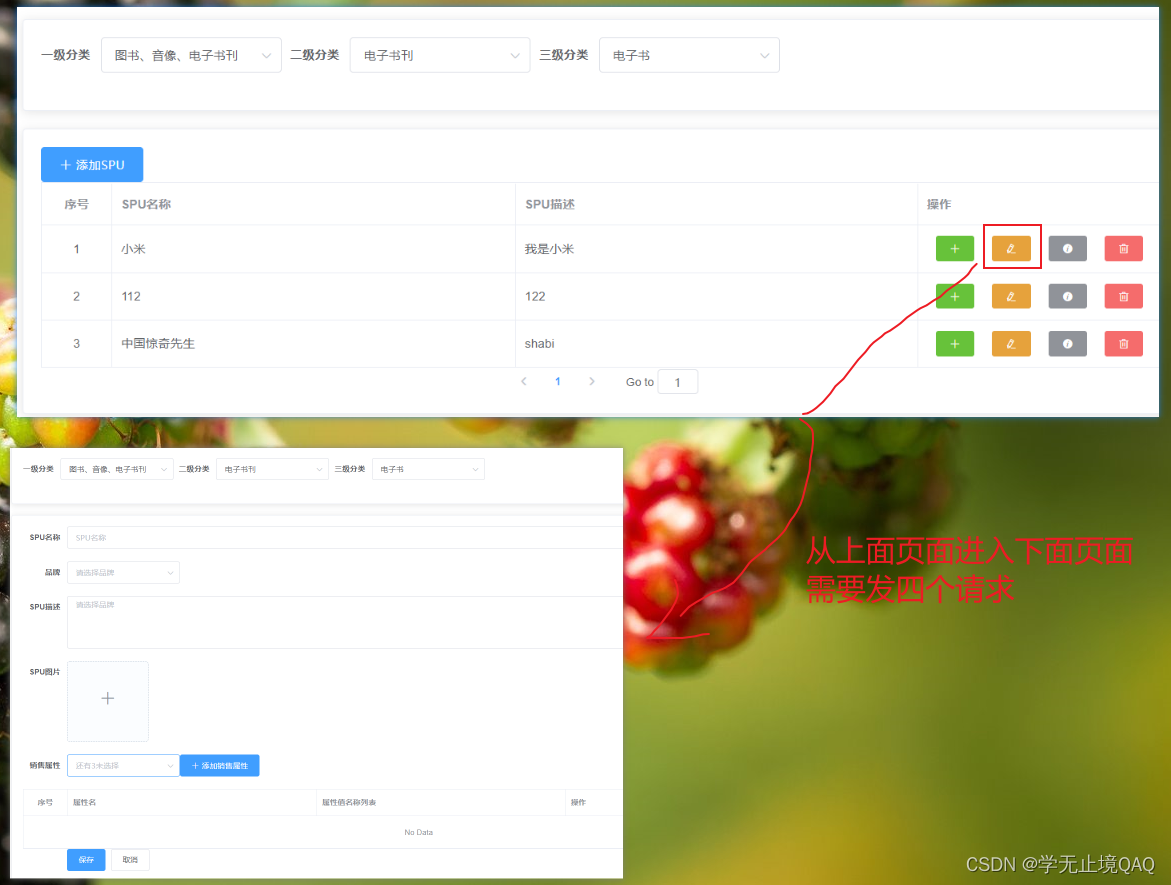This screenshot has width=1171, height=885.
Task: Click the red delete icon on 小米 row
Action: (x=1123, y=248)
